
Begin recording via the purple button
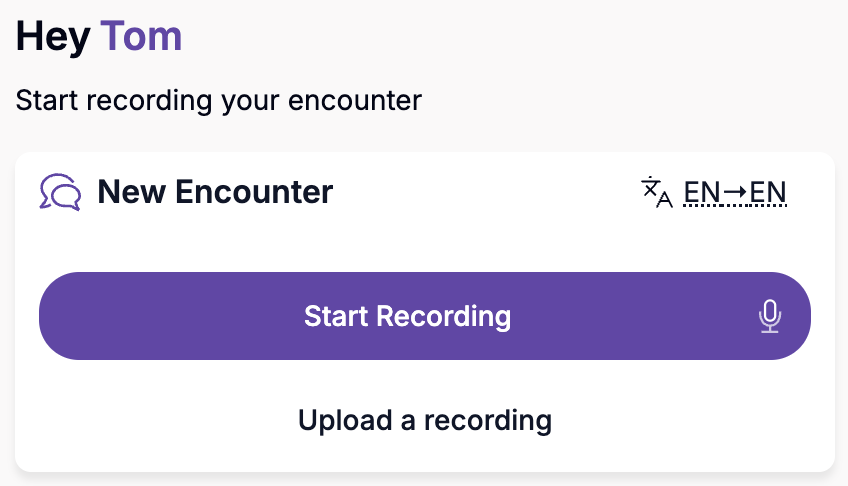coord(424,317)
